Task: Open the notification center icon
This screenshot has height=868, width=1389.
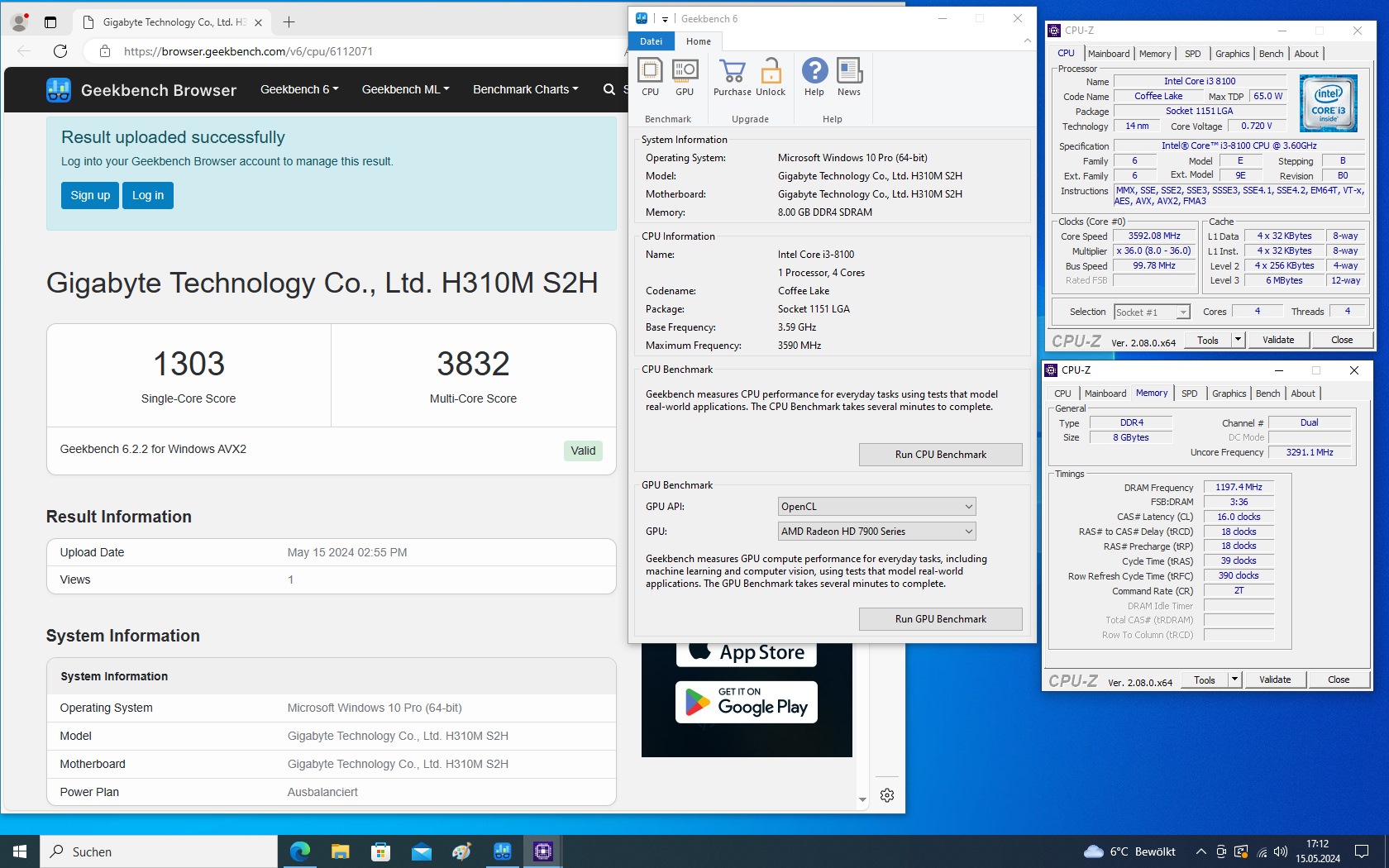Action: [x=1362, y=851]
